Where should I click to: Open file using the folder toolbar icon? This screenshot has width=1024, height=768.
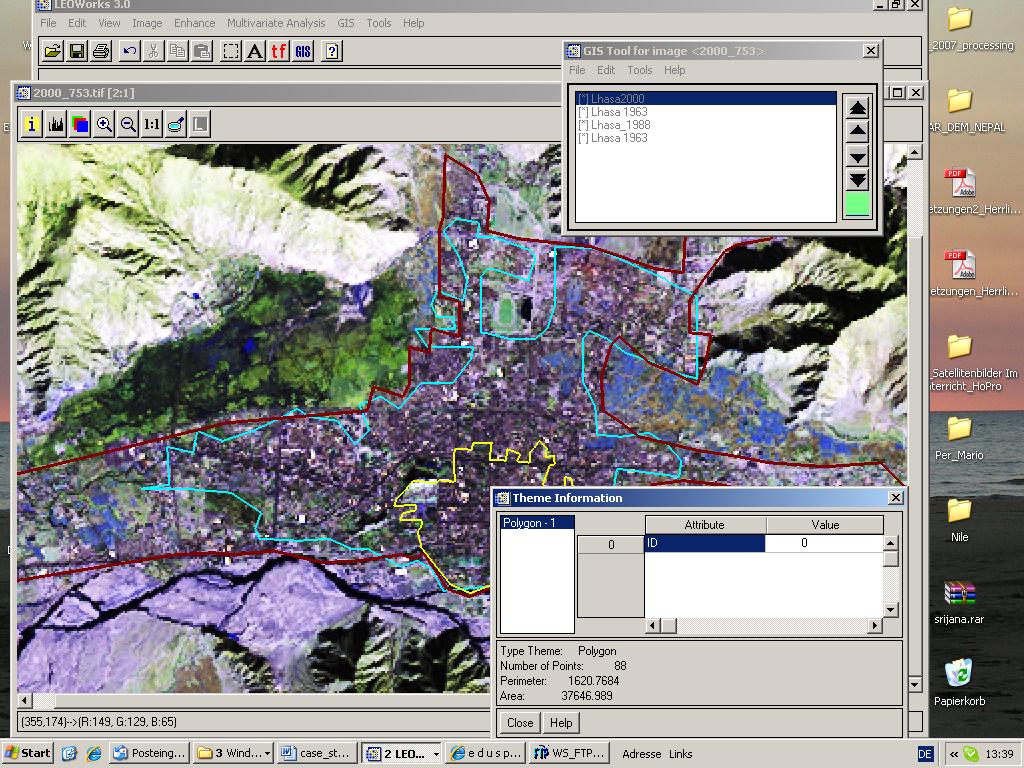click(x=52, y=51)
